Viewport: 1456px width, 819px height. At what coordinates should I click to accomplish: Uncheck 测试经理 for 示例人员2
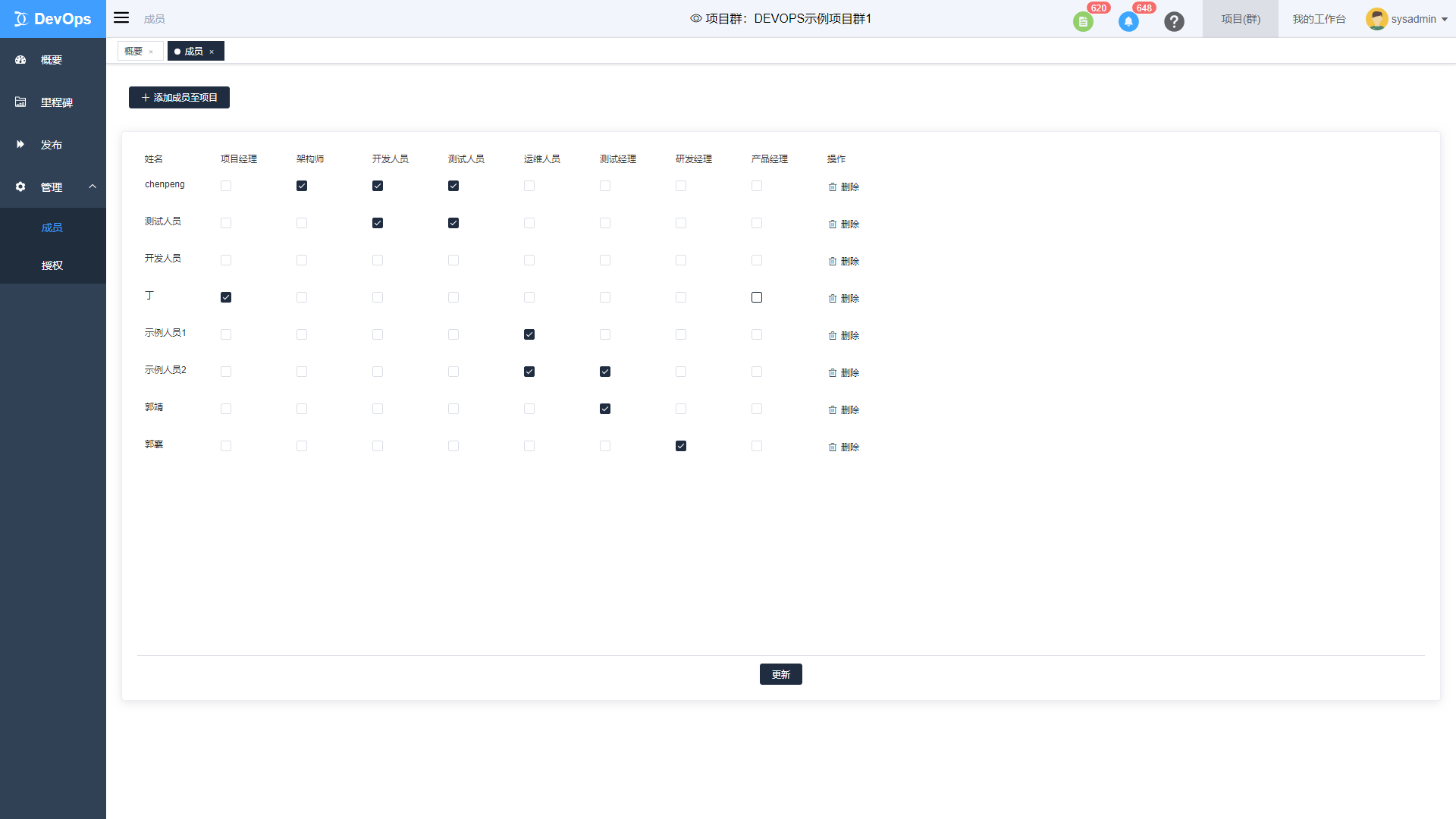point(605,372)
